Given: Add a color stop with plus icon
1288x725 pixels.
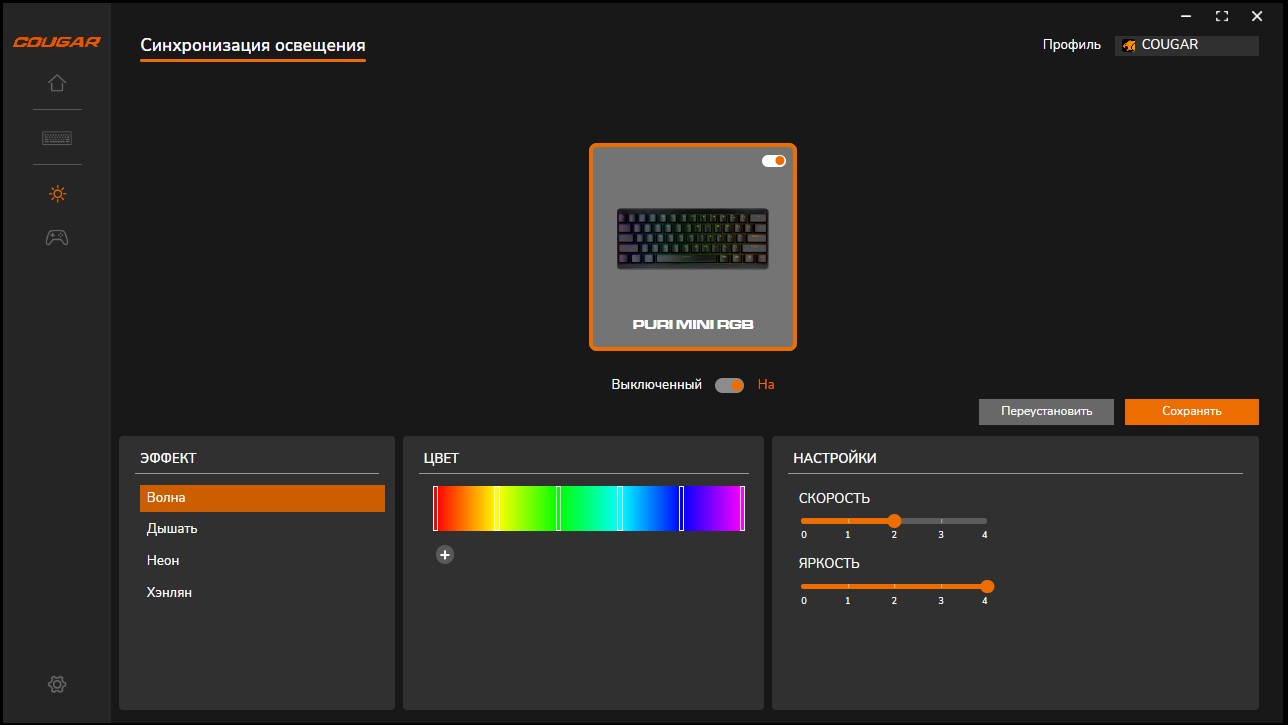Looking at the screenshot, I should click(x=445, y=555).
